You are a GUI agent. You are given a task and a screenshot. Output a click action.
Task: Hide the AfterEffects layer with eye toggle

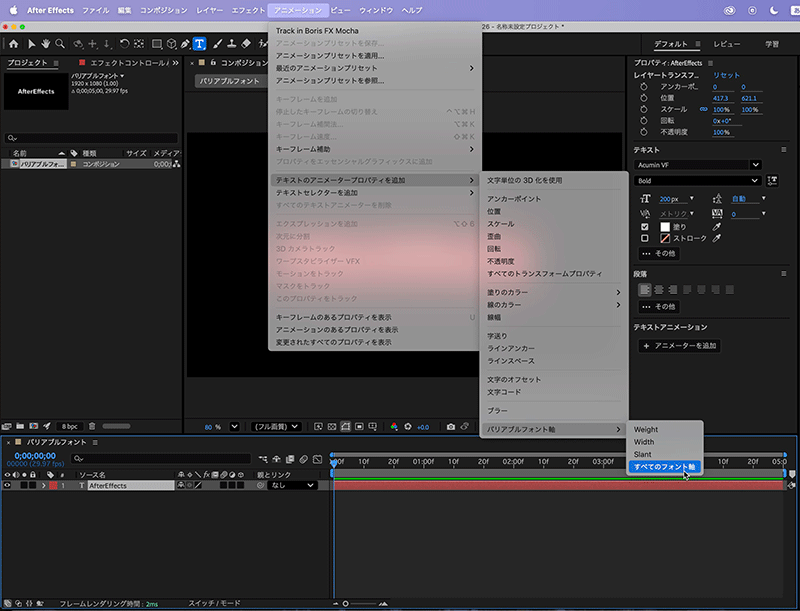click(x=8, y=485)
